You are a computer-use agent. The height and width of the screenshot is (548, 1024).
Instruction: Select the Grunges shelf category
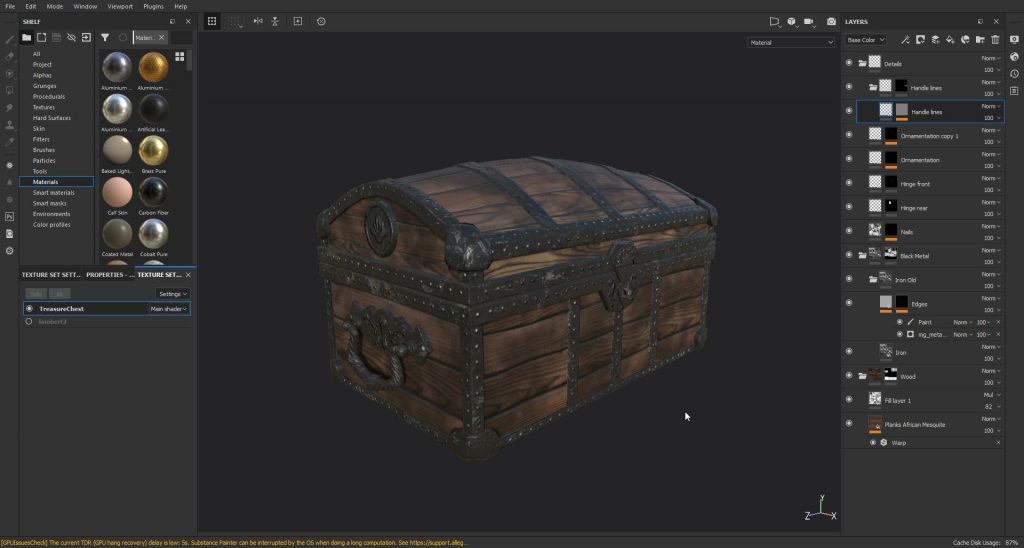[x=44, y=86]
